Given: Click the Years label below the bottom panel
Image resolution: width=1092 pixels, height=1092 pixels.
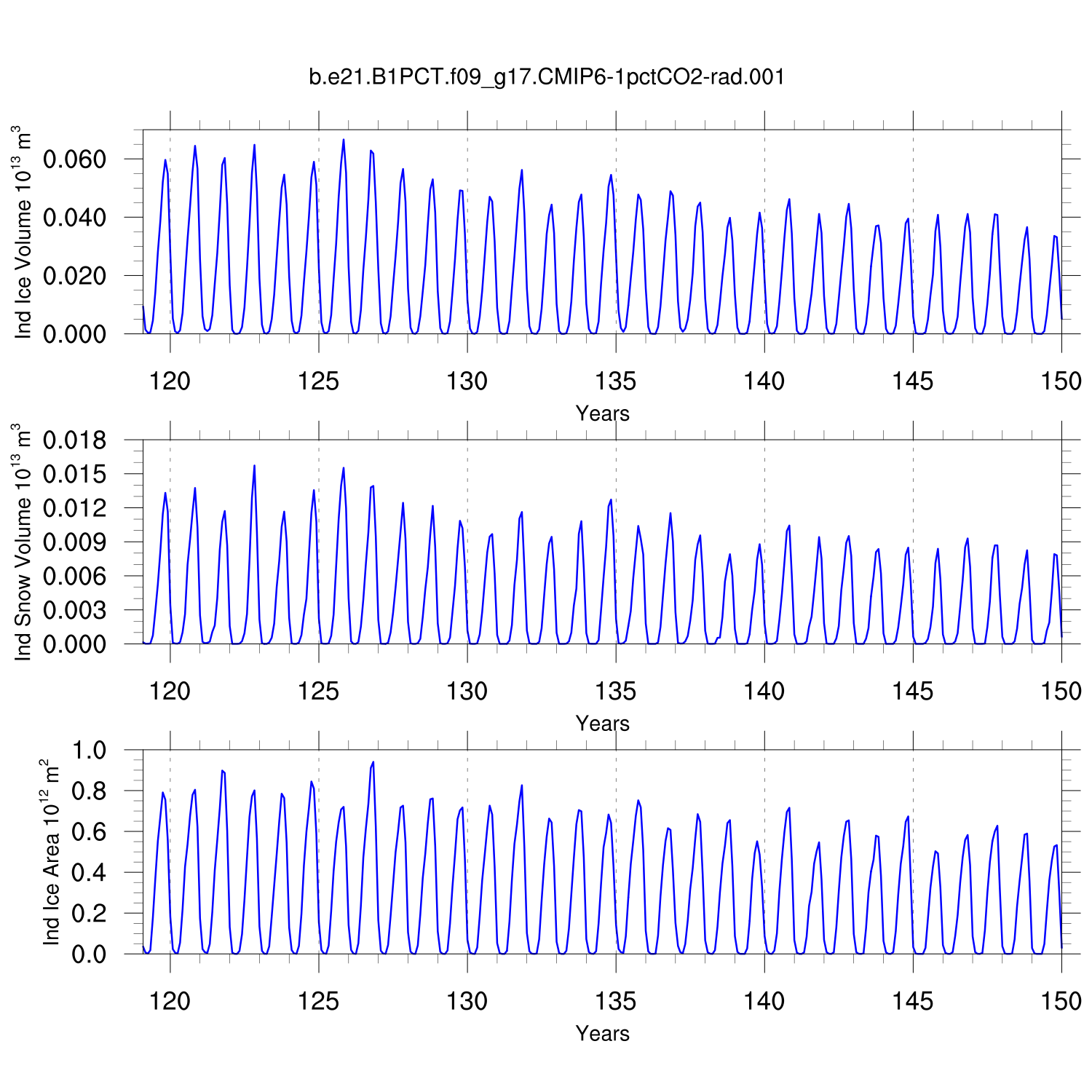Looking at the screenshot, I should point(602,1034).
